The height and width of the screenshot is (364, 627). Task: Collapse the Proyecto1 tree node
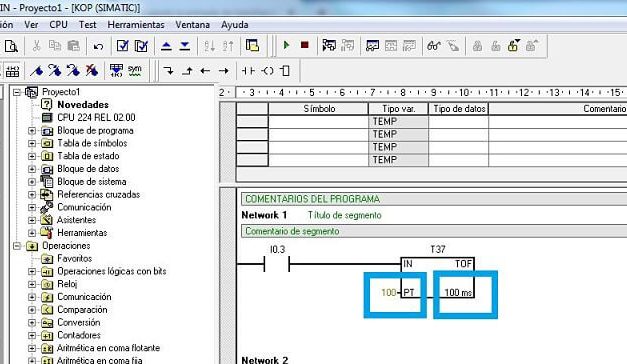pyautogui.click(x=17, y=92)
